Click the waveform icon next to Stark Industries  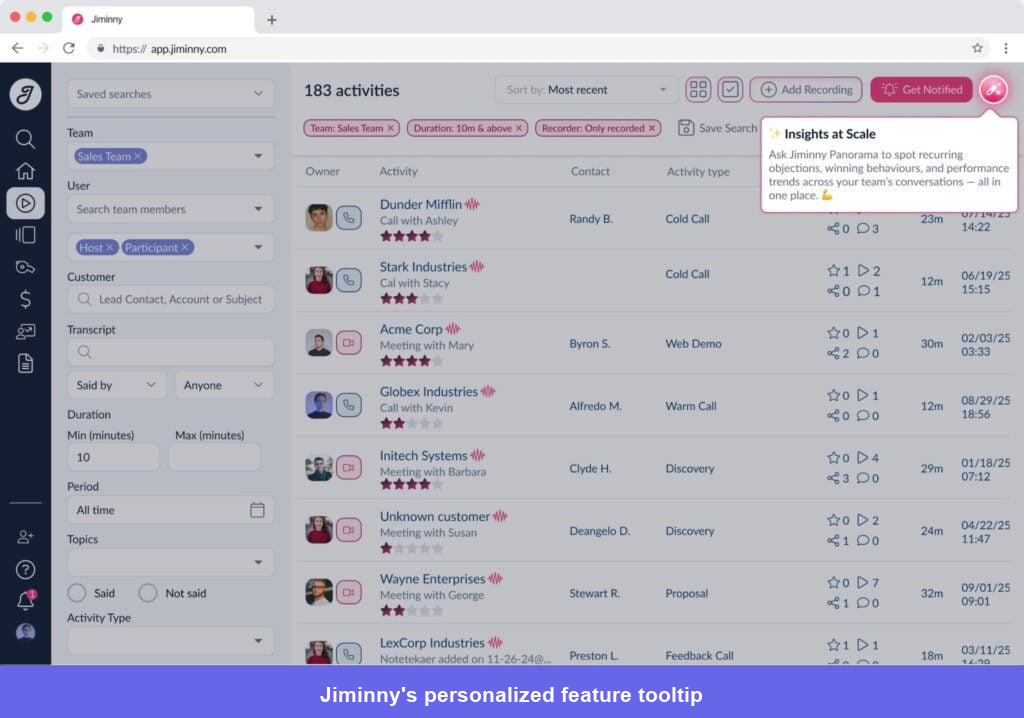tap(477, 267)
